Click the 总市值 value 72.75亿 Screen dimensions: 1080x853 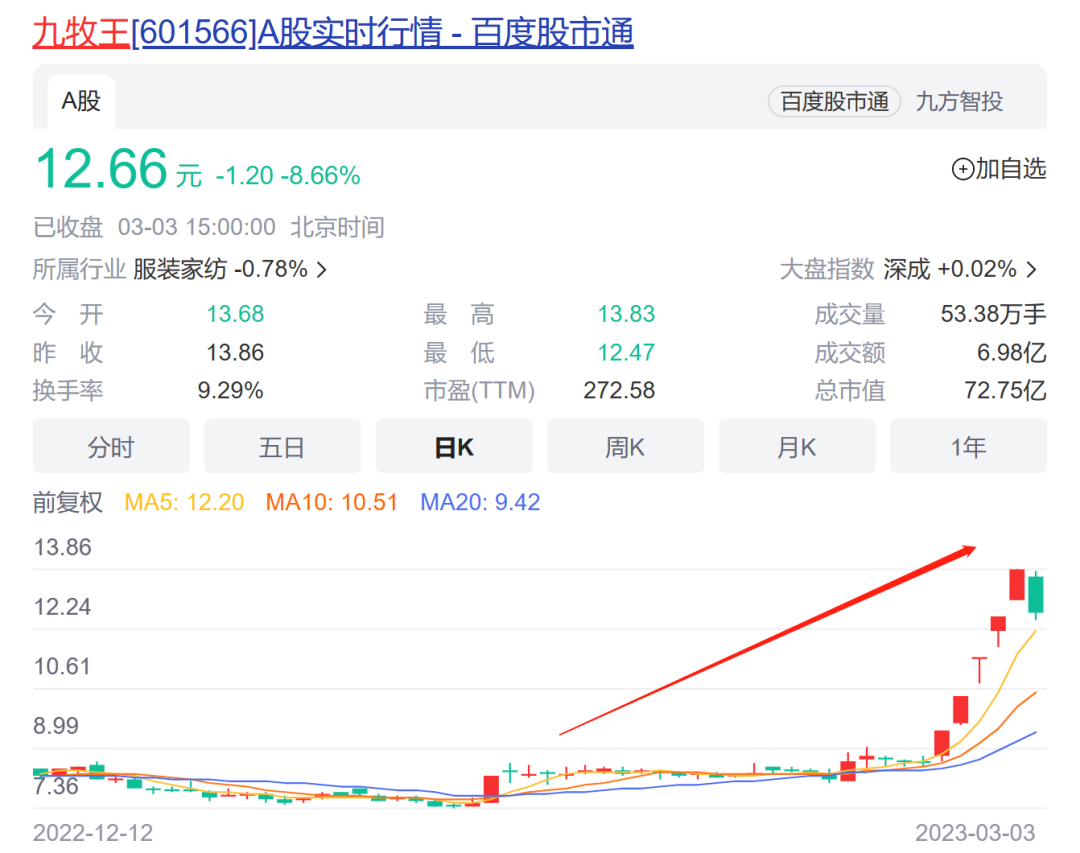1005,391
